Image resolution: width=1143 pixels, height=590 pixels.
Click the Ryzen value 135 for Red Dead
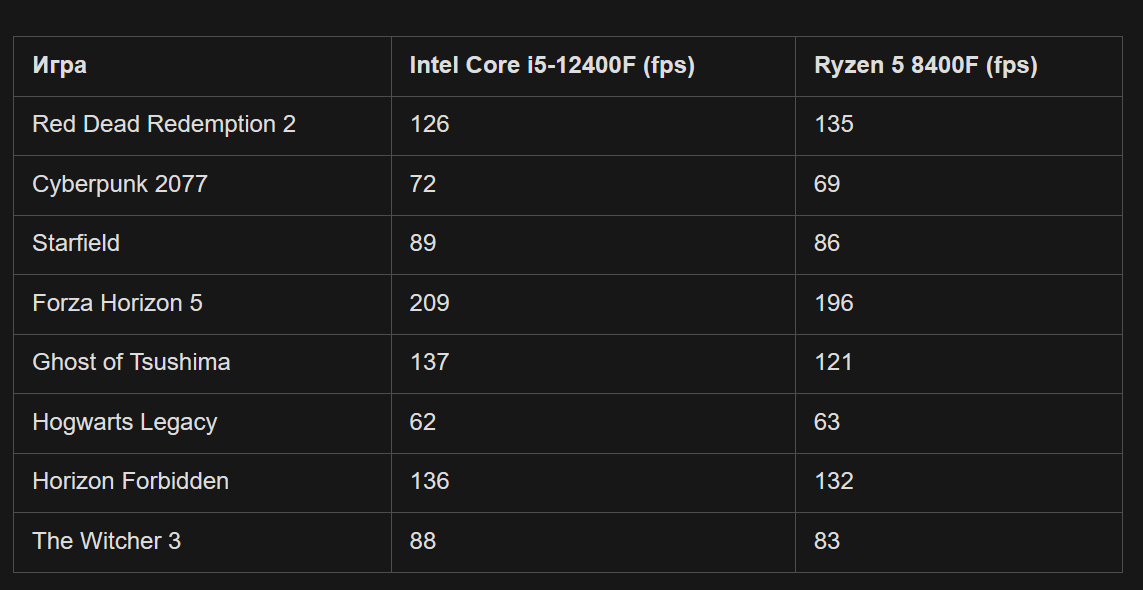click(834, 125)
